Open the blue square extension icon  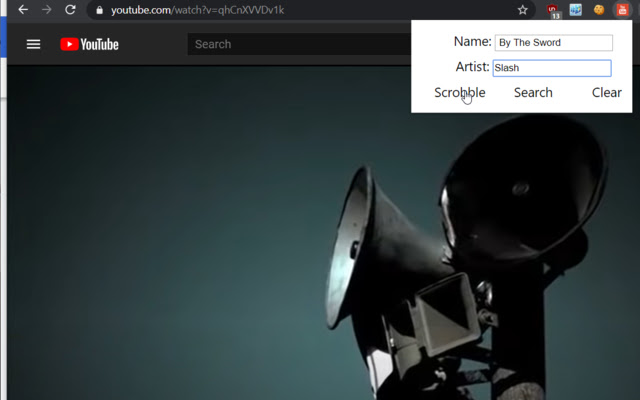click(576, 10)
